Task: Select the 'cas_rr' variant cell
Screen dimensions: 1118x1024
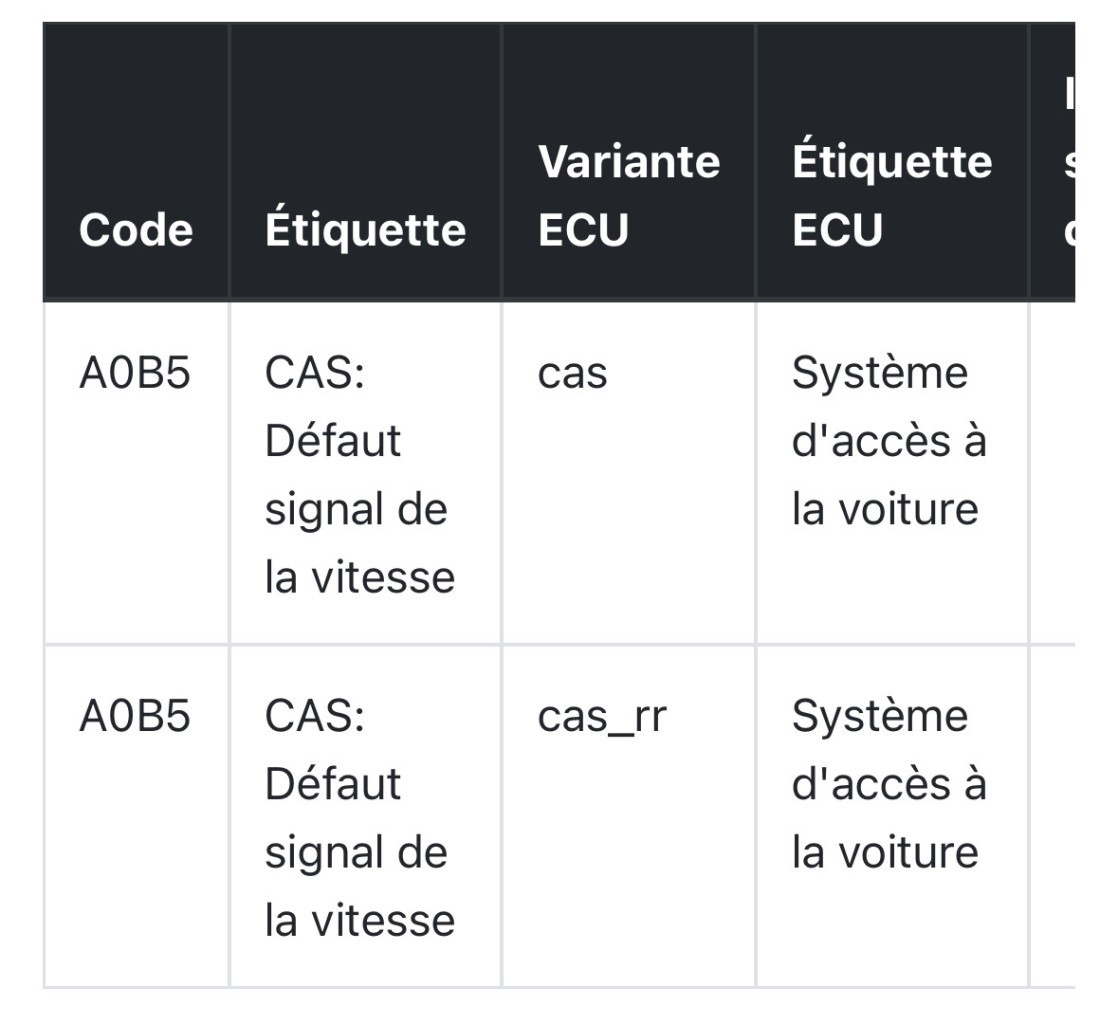Action: click(602, 717)
